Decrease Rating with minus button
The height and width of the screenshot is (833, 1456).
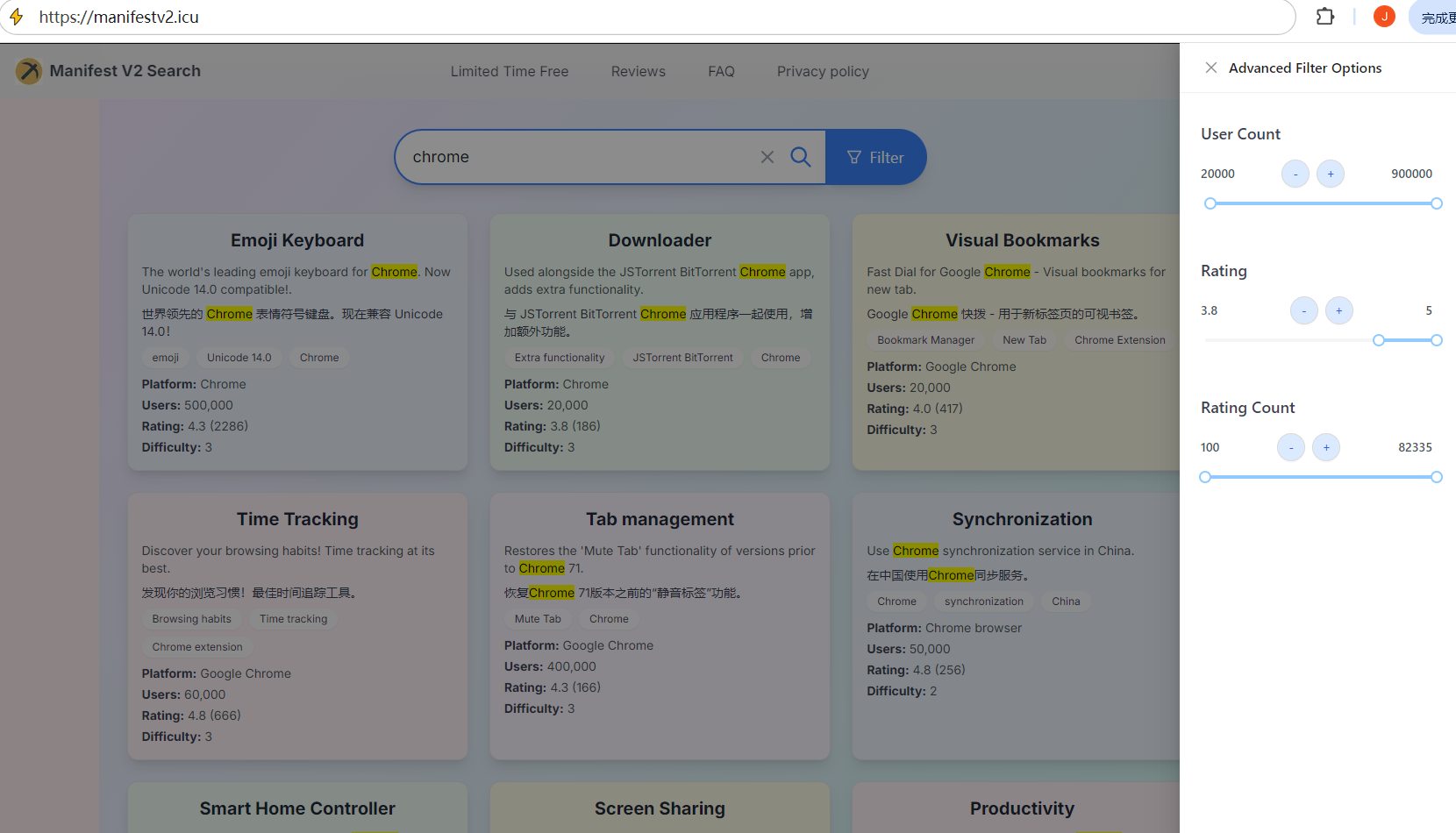pos(1304,310)
